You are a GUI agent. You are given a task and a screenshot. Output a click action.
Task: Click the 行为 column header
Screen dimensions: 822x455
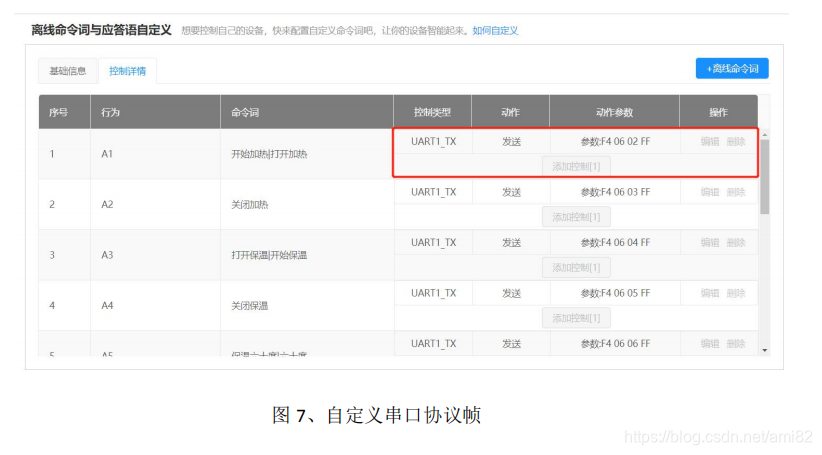coord(155,112)
